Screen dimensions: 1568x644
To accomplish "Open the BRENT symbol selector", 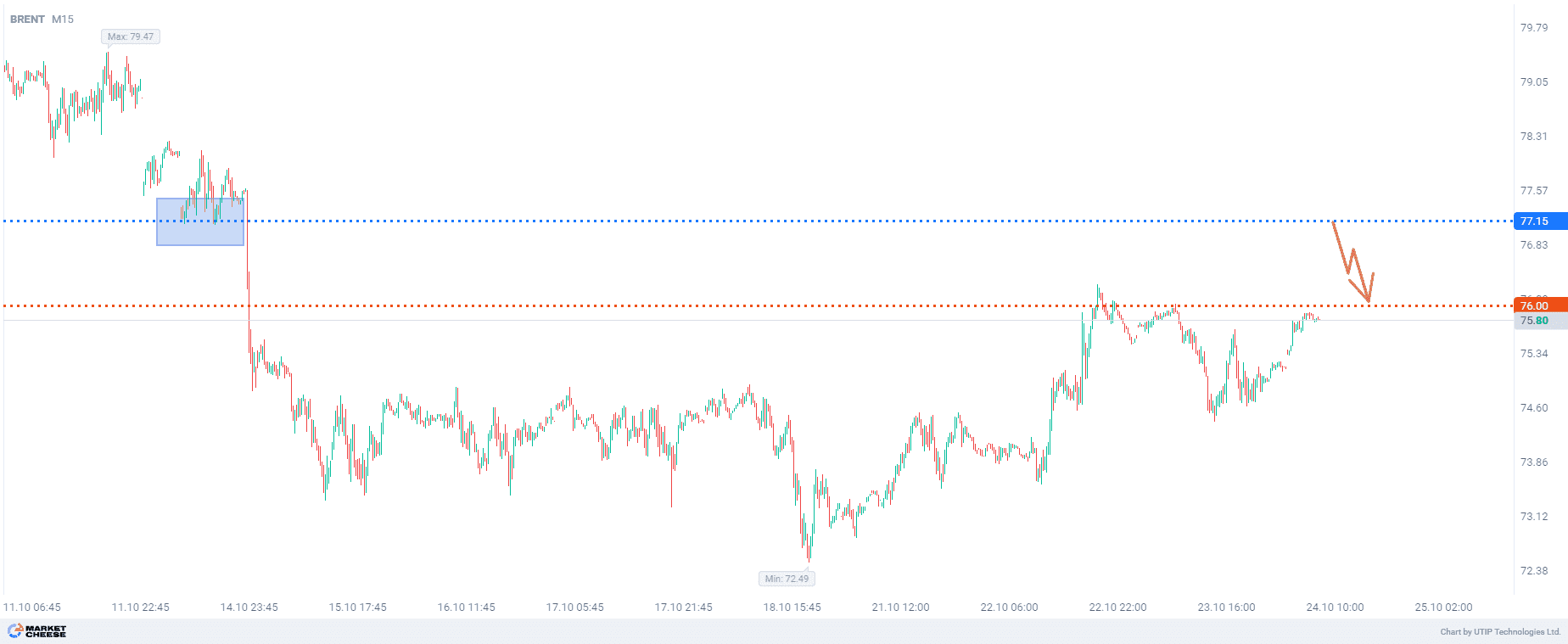I will [x=27, y=20].
